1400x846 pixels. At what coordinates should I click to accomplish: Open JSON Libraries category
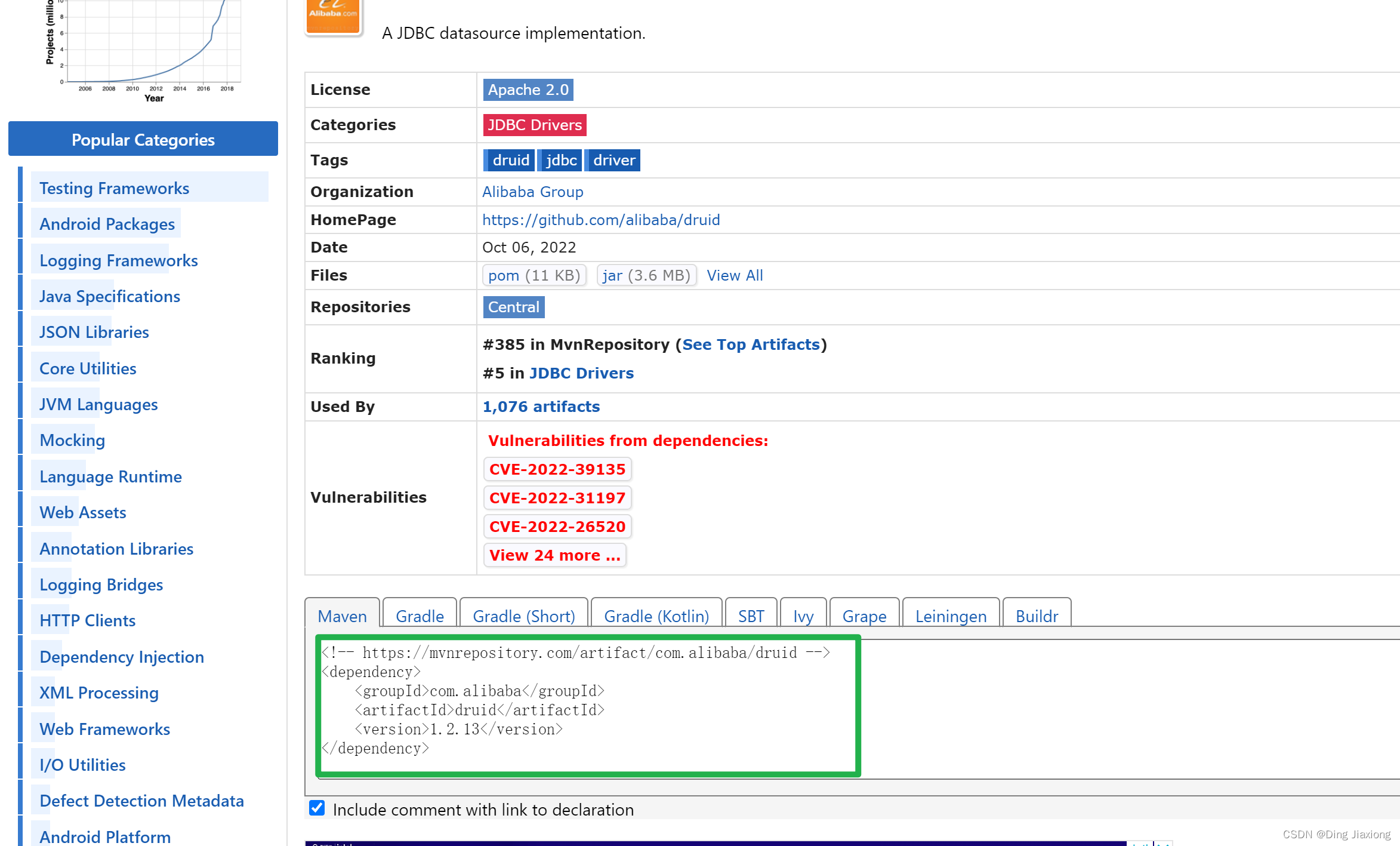94,332
